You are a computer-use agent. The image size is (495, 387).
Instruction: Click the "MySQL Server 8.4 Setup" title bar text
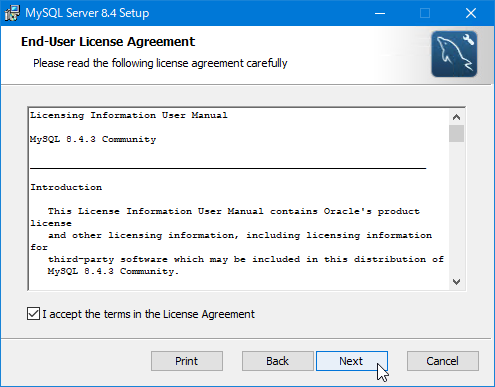click(x=87, y=13)
